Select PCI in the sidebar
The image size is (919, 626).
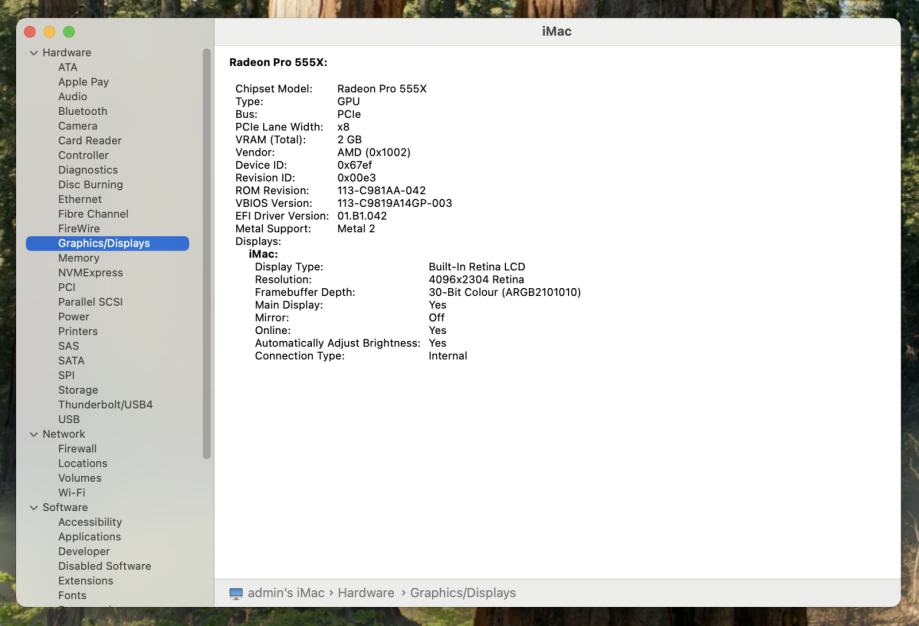67,287
